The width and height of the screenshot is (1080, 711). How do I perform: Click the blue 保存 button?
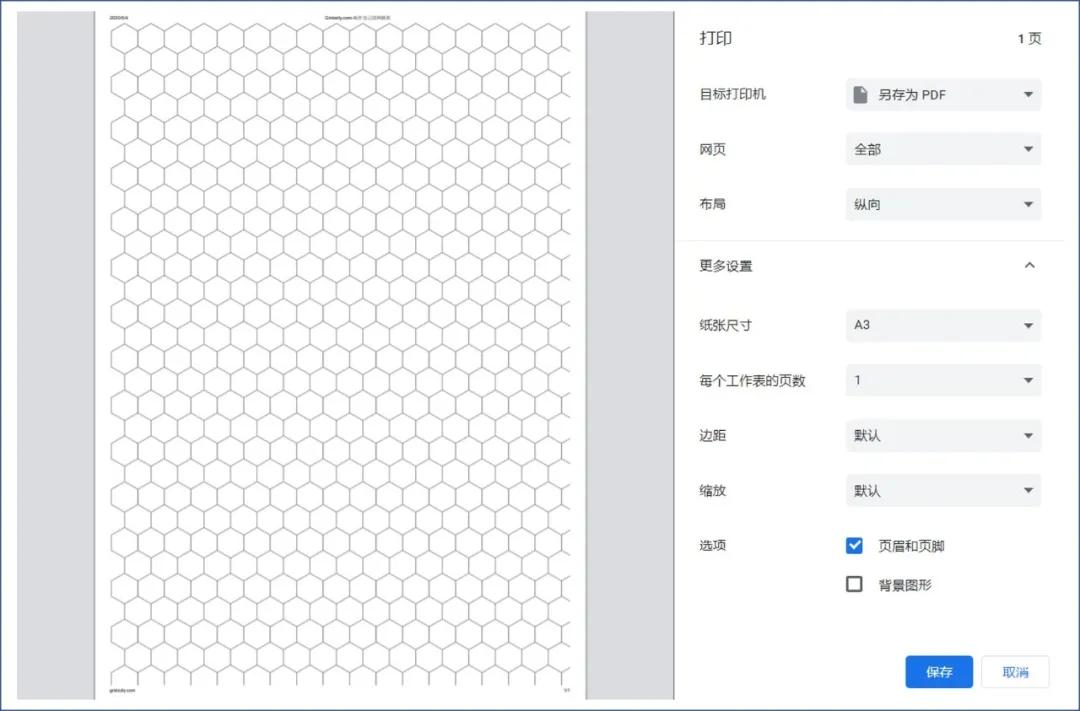tap(938, 672)
